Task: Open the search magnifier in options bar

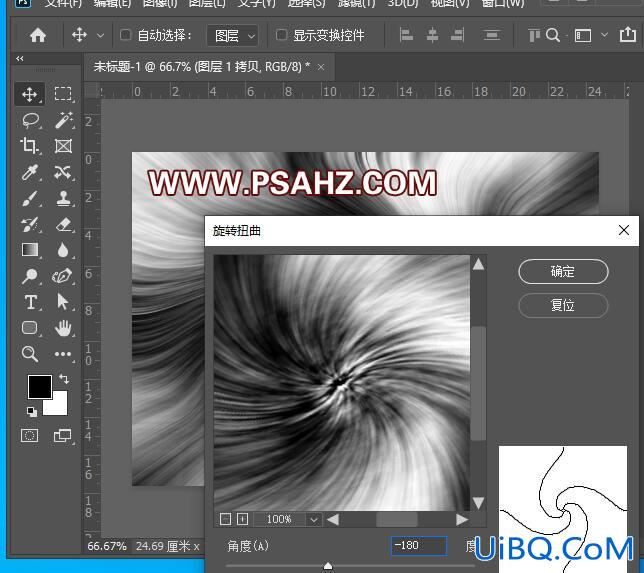Action: [553, 35]
